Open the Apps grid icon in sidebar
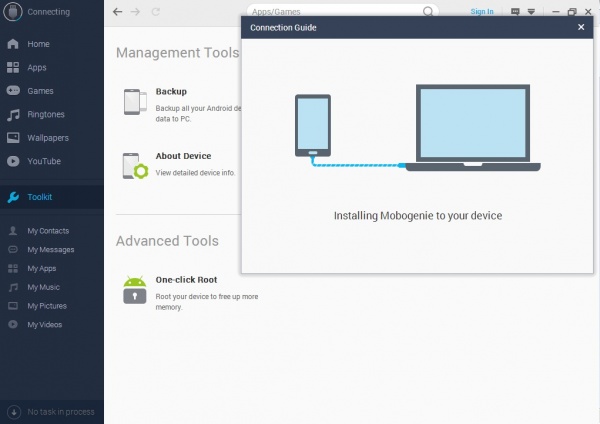The height and width of the screenshot is (424, 600). coord(13,67)
